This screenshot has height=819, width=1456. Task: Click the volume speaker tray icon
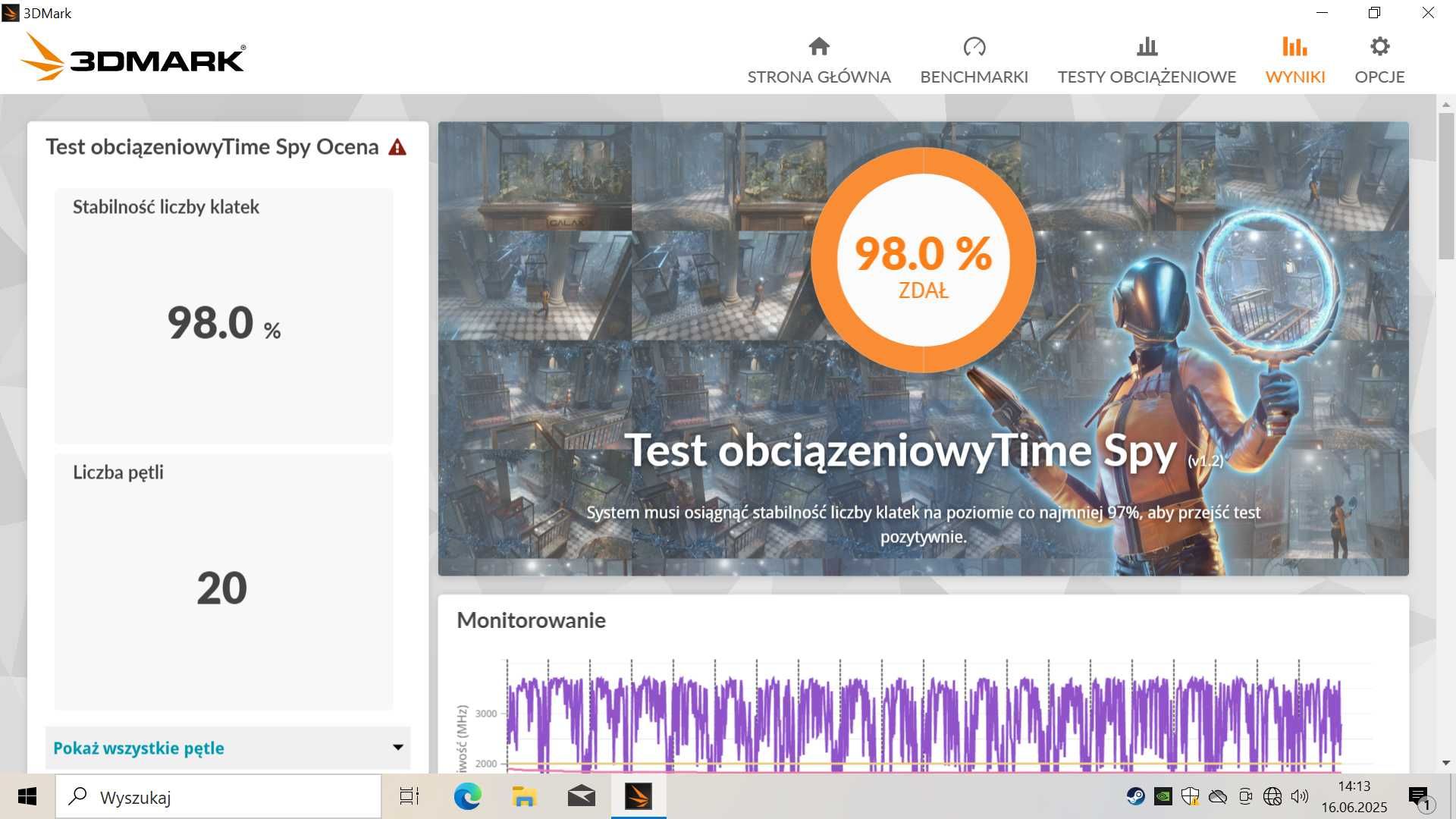[x=1300, y=796]
